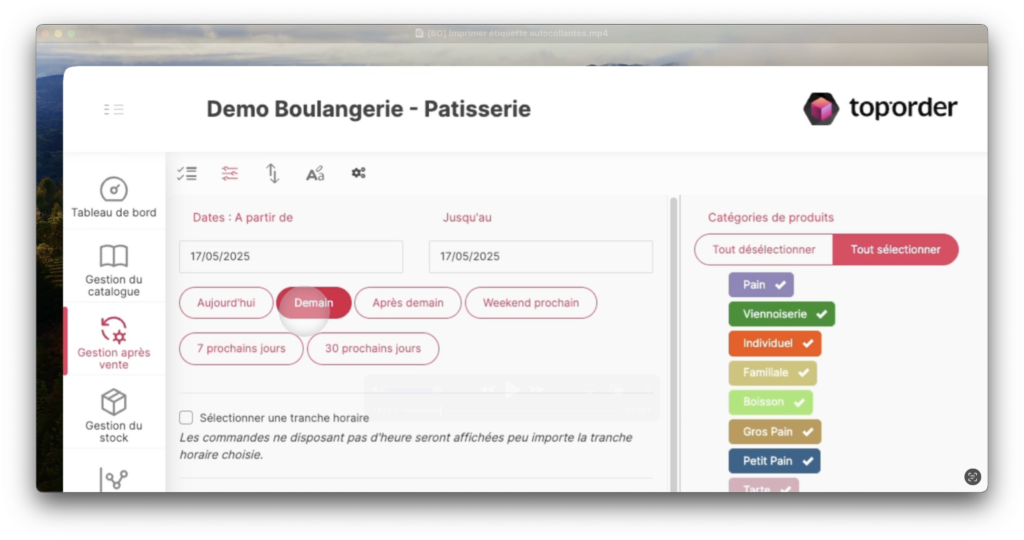This screenshot has width=1024, height=540.
Task: Open Tableau de bord in sidebar
Action: (114, 197)
